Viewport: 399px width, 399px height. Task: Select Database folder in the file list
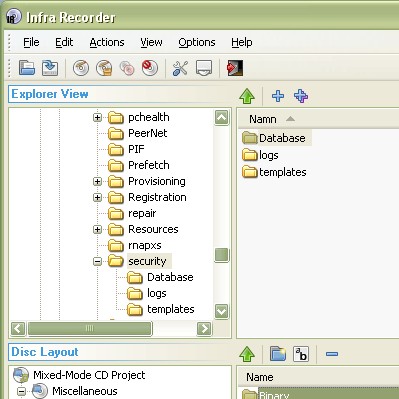(282, 138)
